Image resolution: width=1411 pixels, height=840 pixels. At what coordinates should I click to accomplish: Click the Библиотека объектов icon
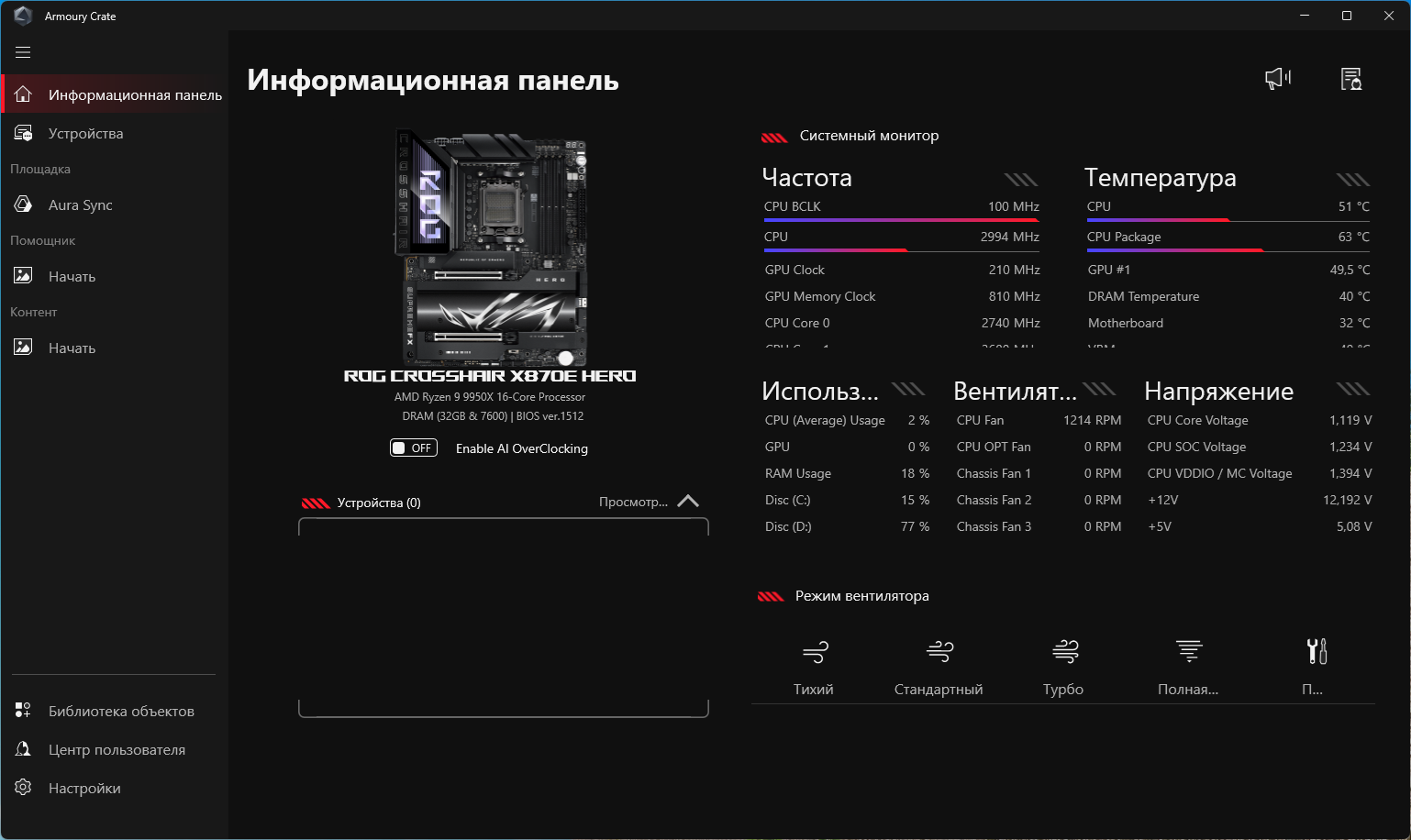[x=23, y=711]
